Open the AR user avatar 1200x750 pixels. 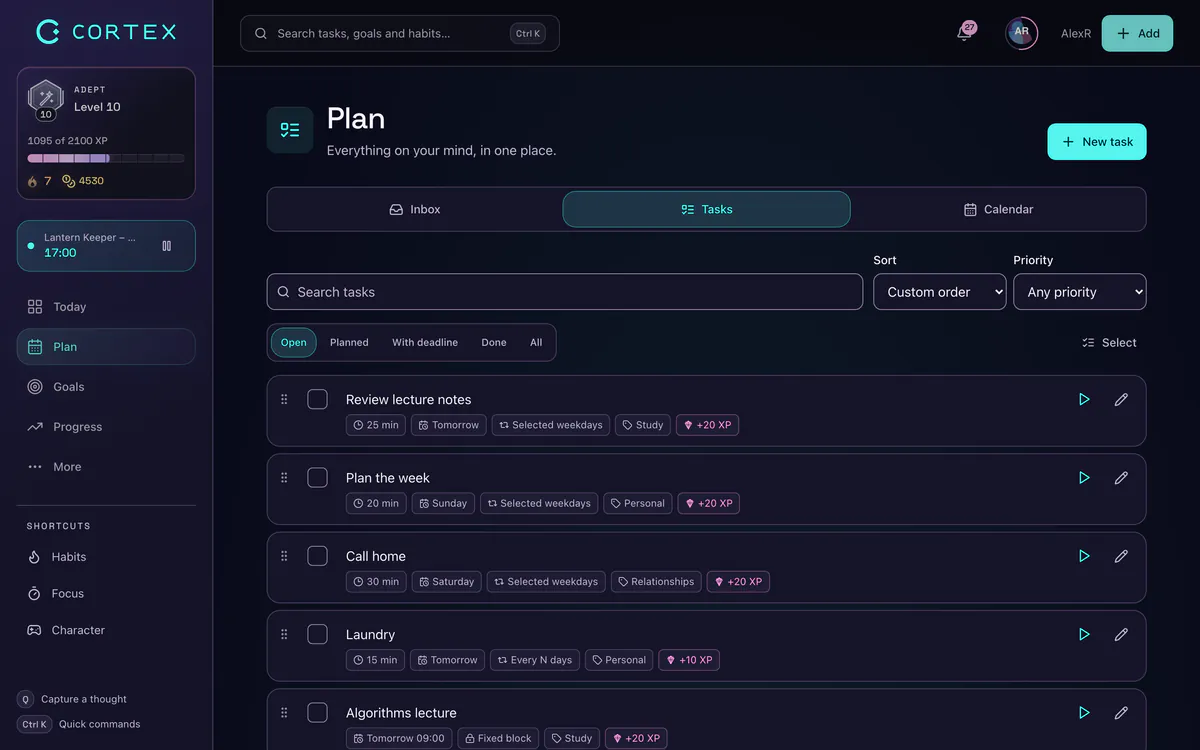1021,33
